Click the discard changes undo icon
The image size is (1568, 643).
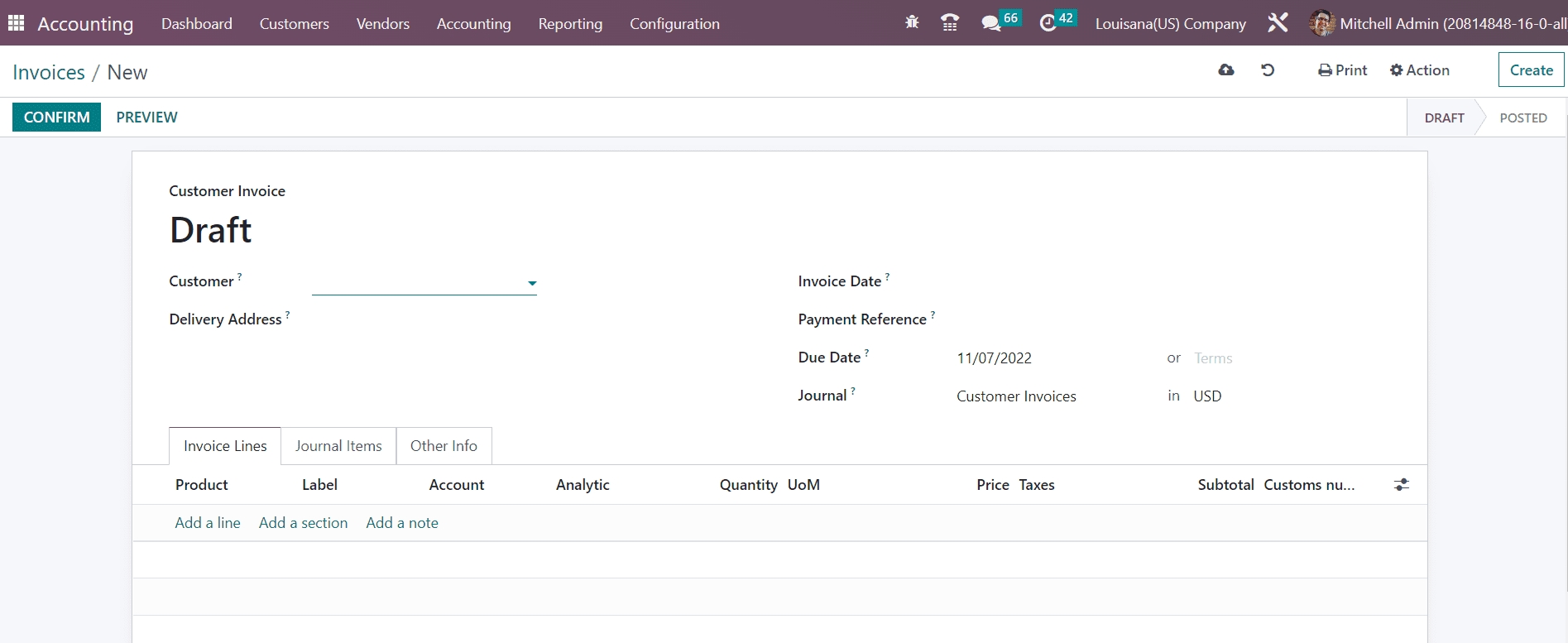1268,70
